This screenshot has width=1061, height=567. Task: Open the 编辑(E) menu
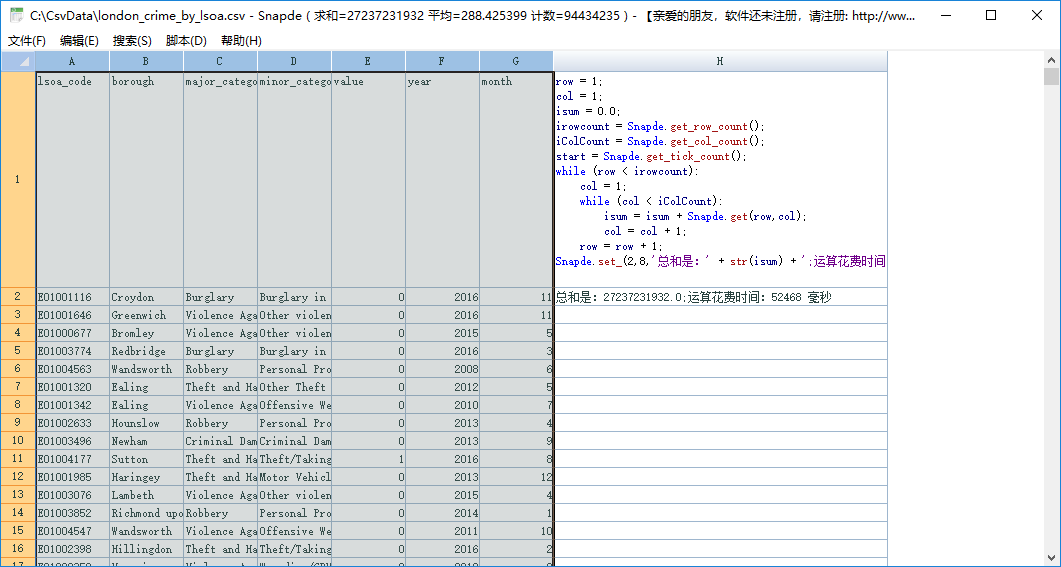click(79, 41)
